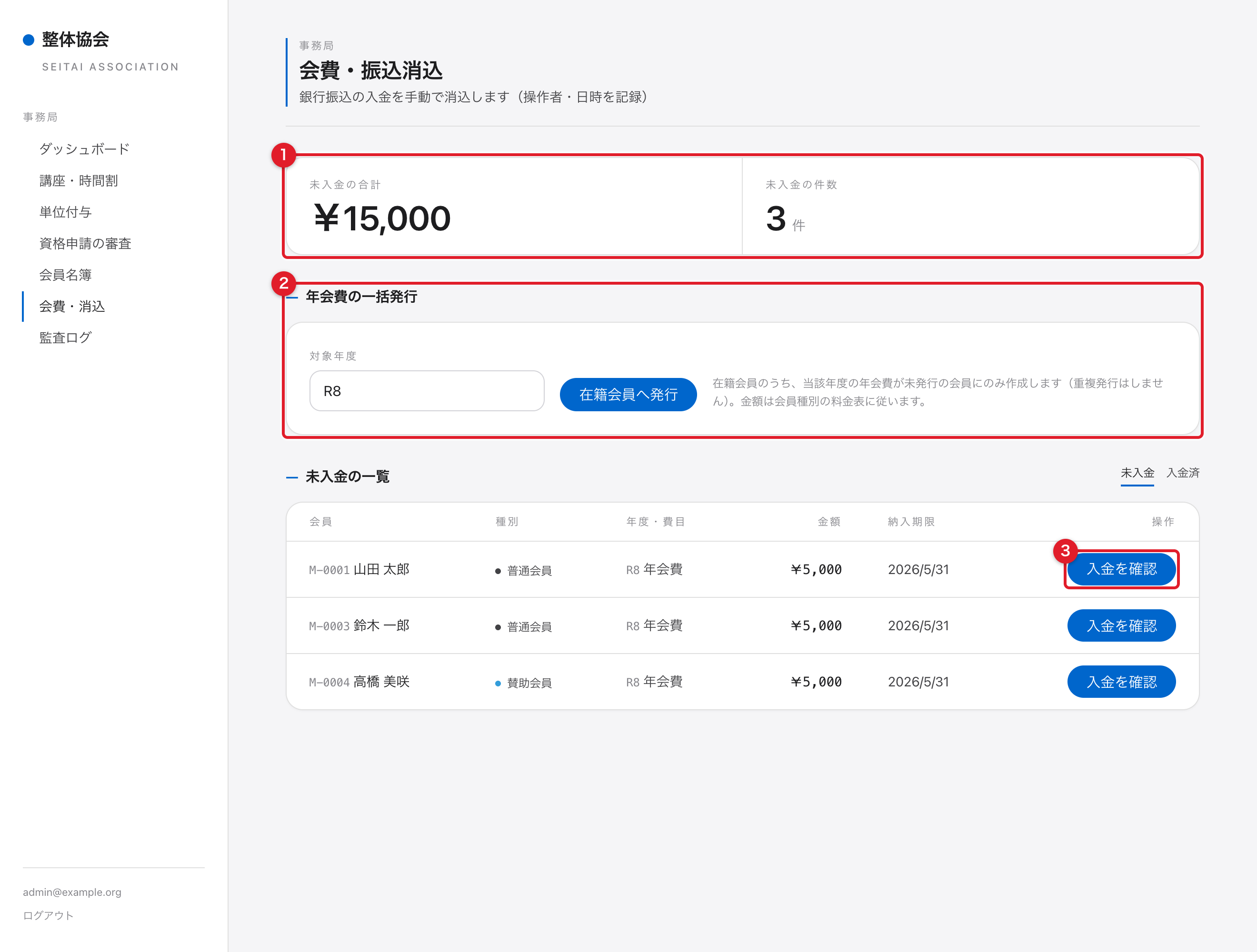Focus the 対象年度 input field
Screen dimensions: 1257x952
tap(427, 391)
